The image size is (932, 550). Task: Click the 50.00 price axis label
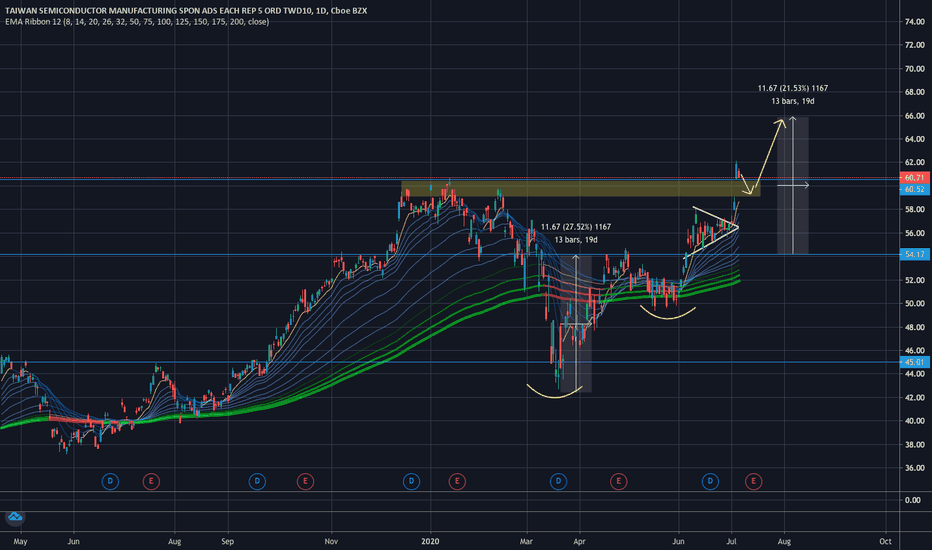(914, 303)
